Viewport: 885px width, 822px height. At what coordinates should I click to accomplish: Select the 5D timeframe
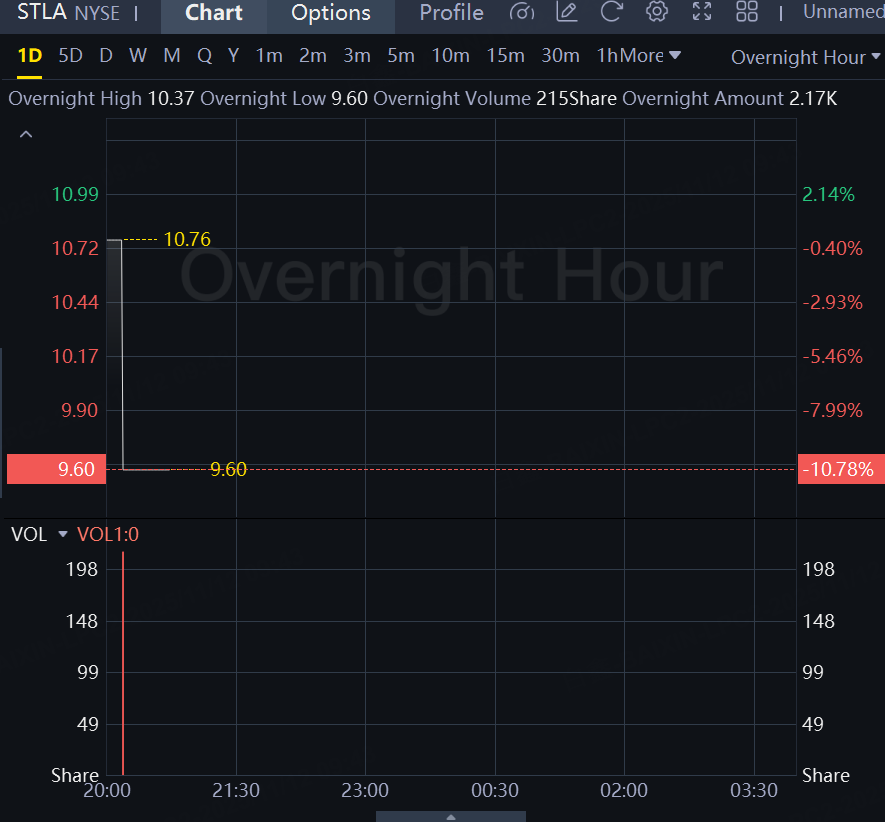click(71, 55)
